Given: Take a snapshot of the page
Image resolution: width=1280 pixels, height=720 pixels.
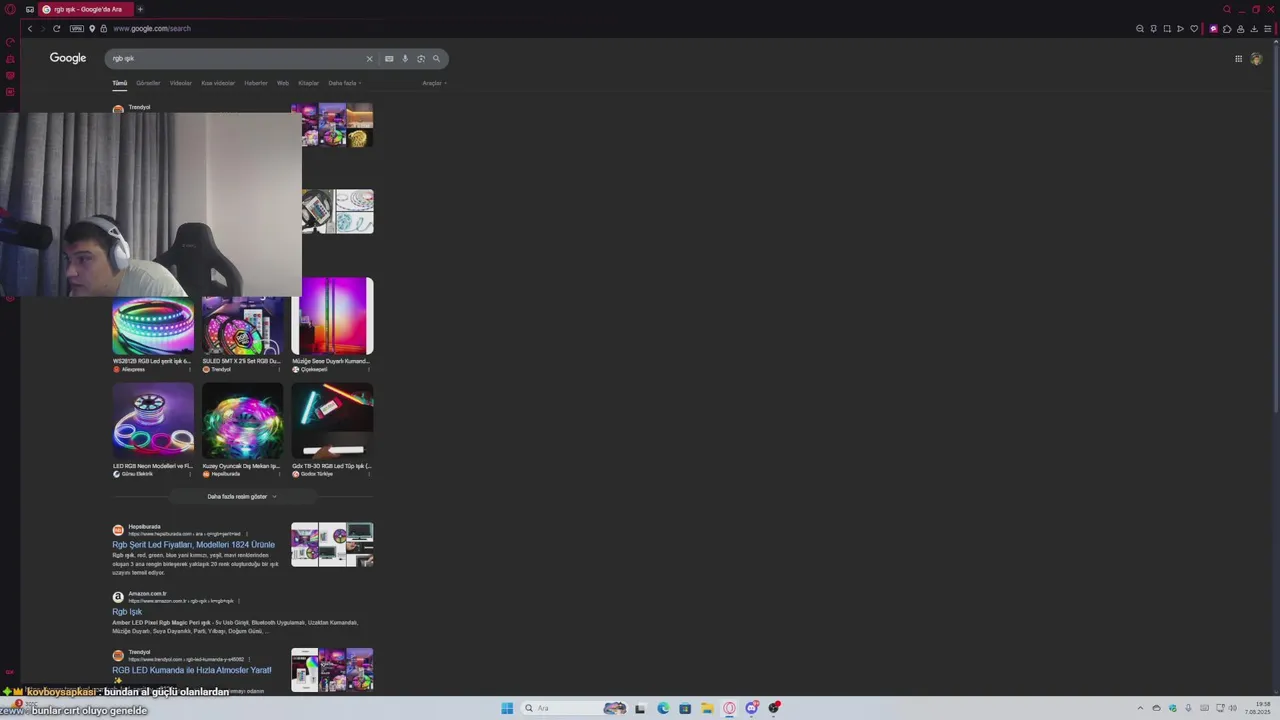Looking at the screenshot, I should [1167, 29].
